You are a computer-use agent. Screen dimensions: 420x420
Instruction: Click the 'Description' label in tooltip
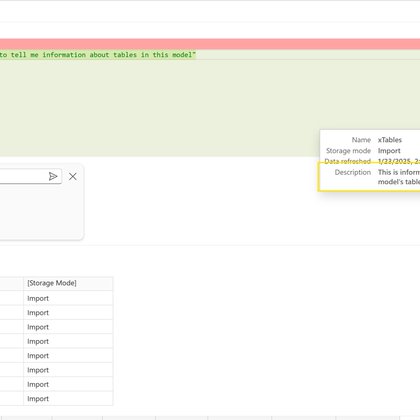[353, 172]
